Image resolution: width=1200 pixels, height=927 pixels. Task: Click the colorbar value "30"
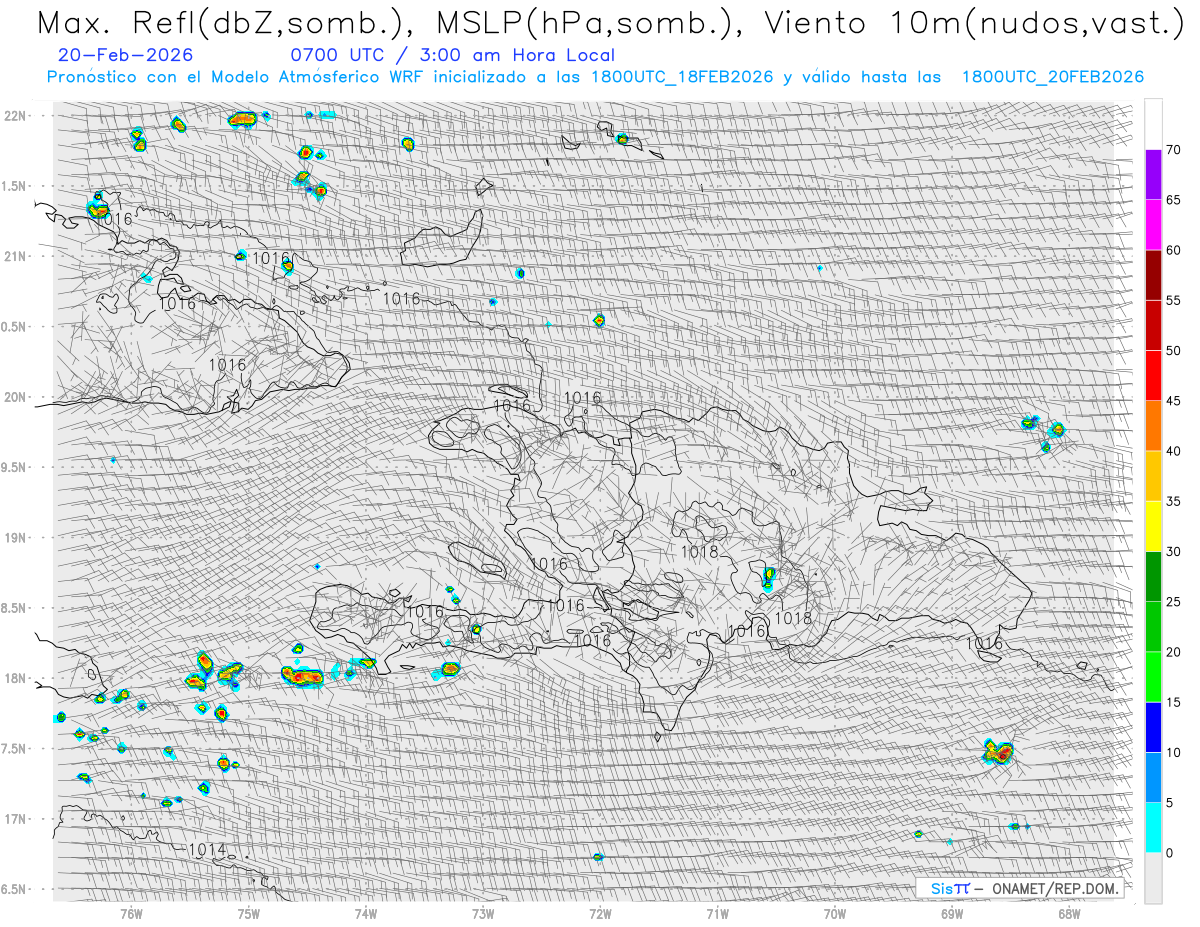(x=1173, y=552)
